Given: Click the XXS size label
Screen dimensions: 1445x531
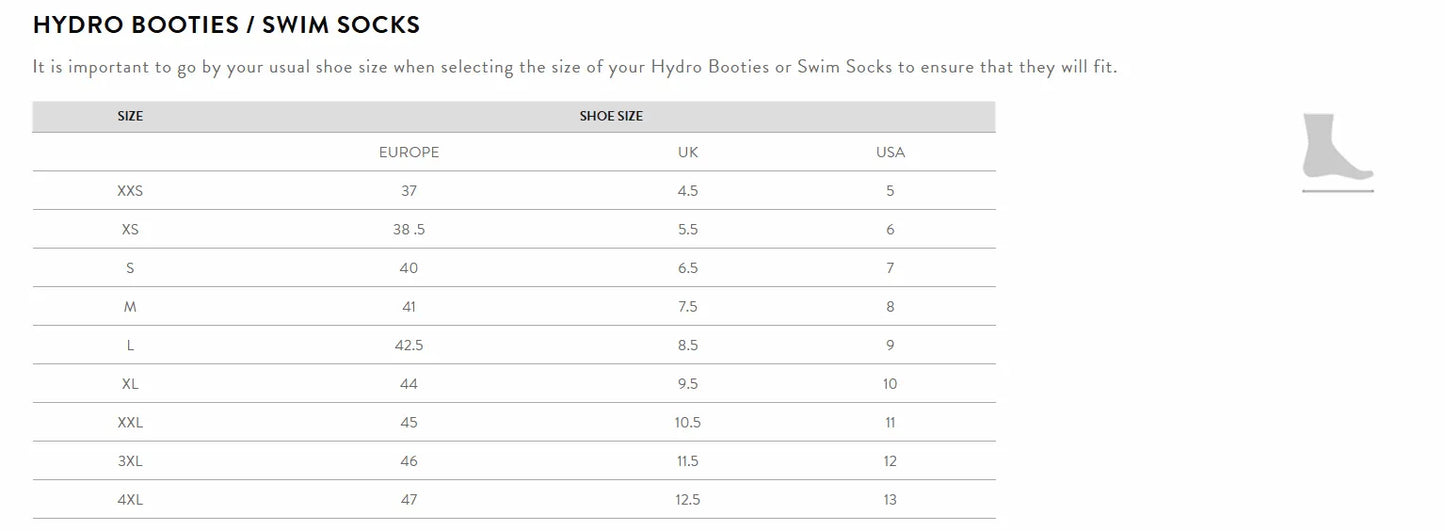Looking at the screenshot, I should click(130, 191).
